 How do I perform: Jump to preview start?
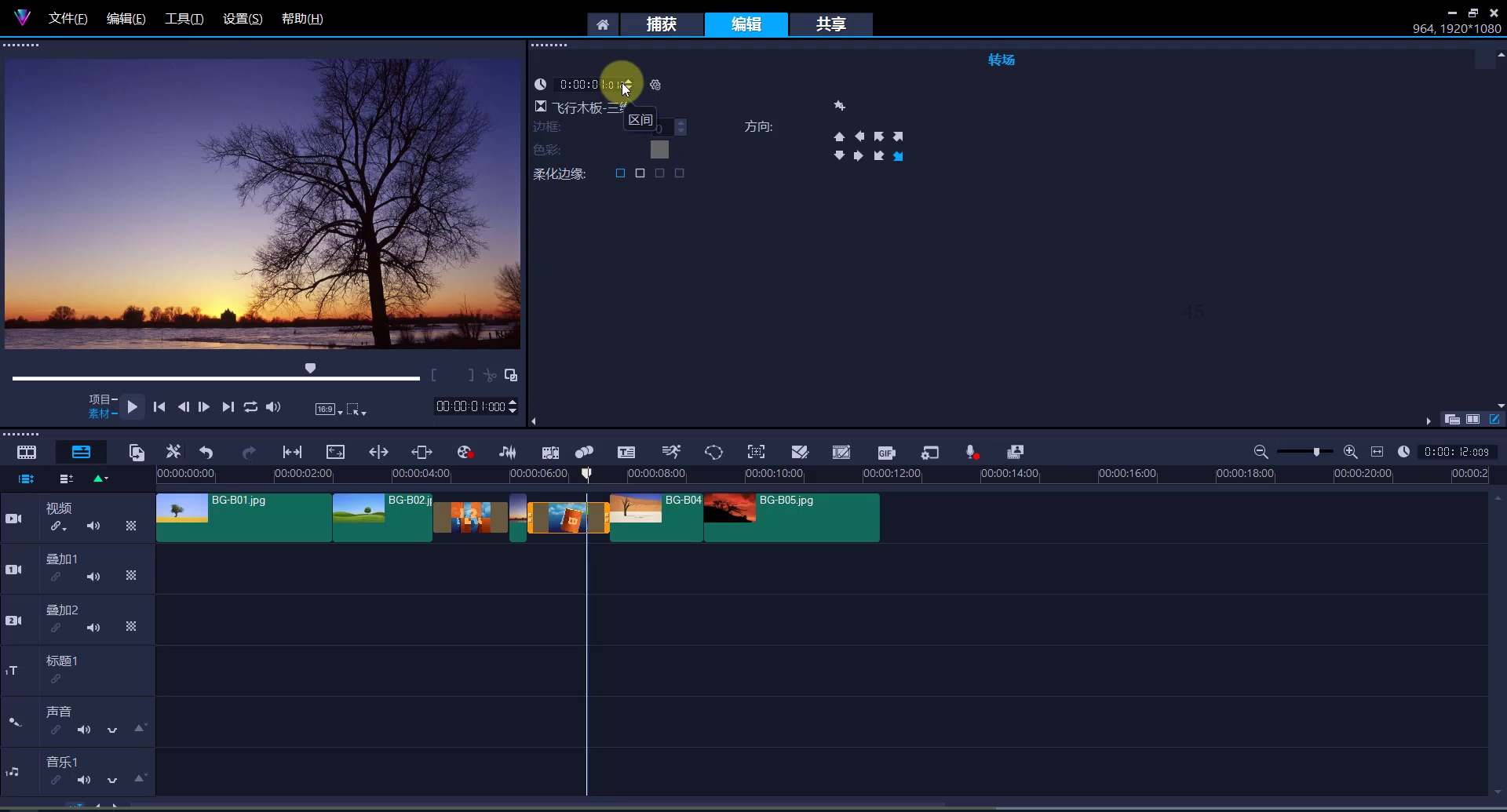(x=159, y=406)
